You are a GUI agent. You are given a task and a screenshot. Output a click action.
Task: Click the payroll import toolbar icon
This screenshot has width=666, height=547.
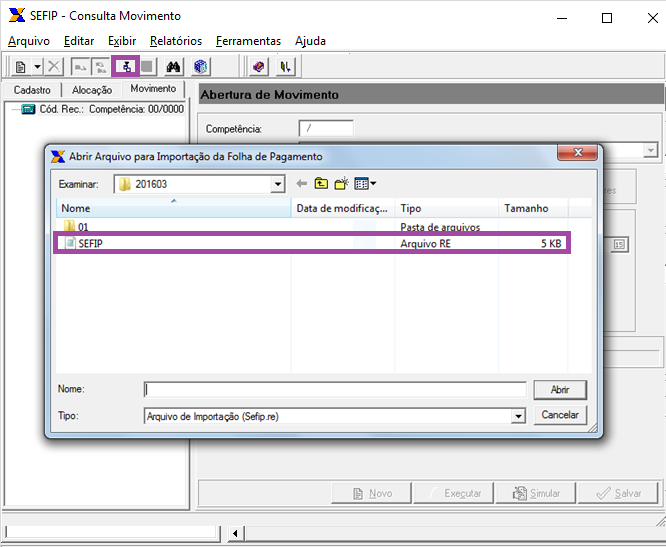[126, 67]
